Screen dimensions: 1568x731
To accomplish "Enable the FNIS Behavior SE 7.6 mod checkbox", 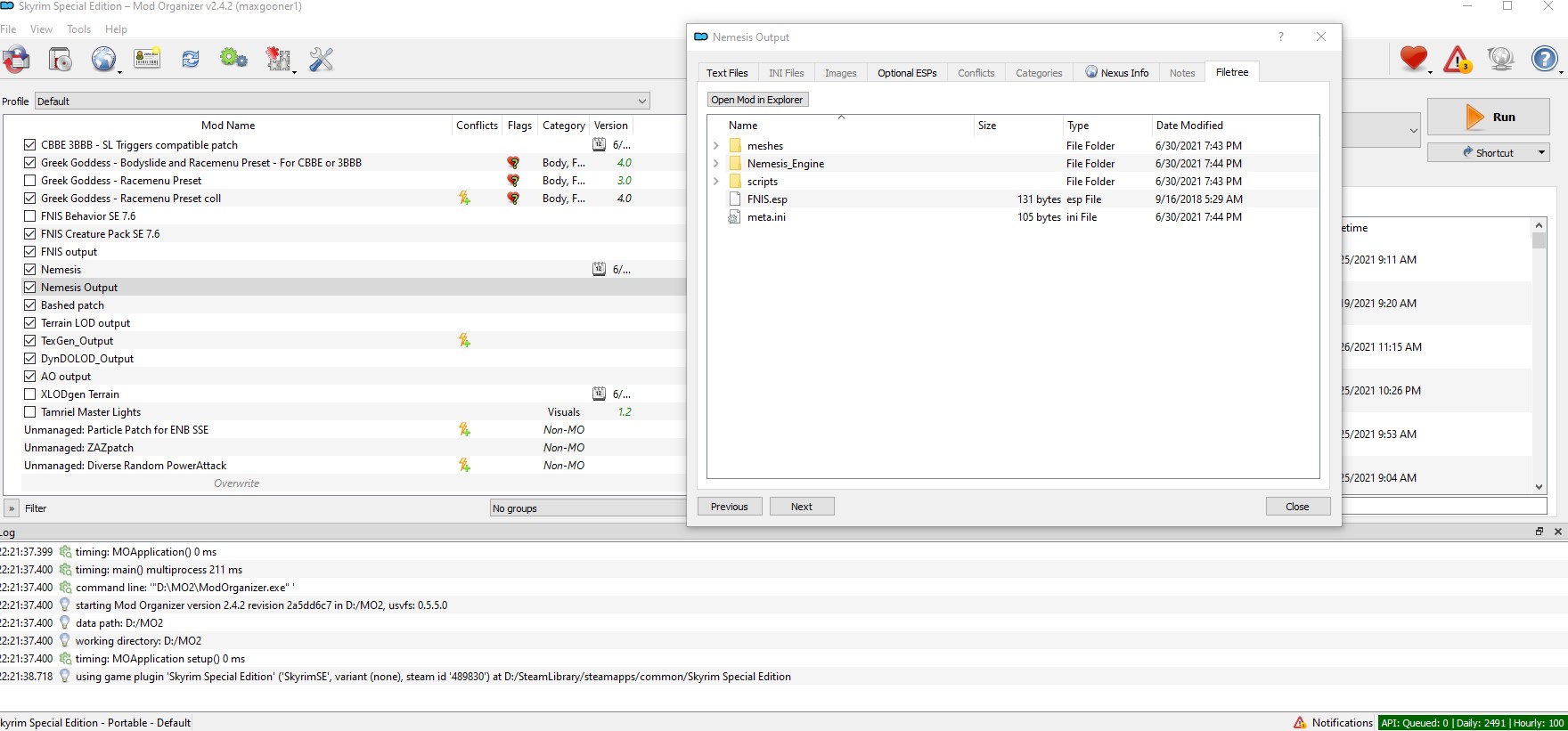I will 30,216.
